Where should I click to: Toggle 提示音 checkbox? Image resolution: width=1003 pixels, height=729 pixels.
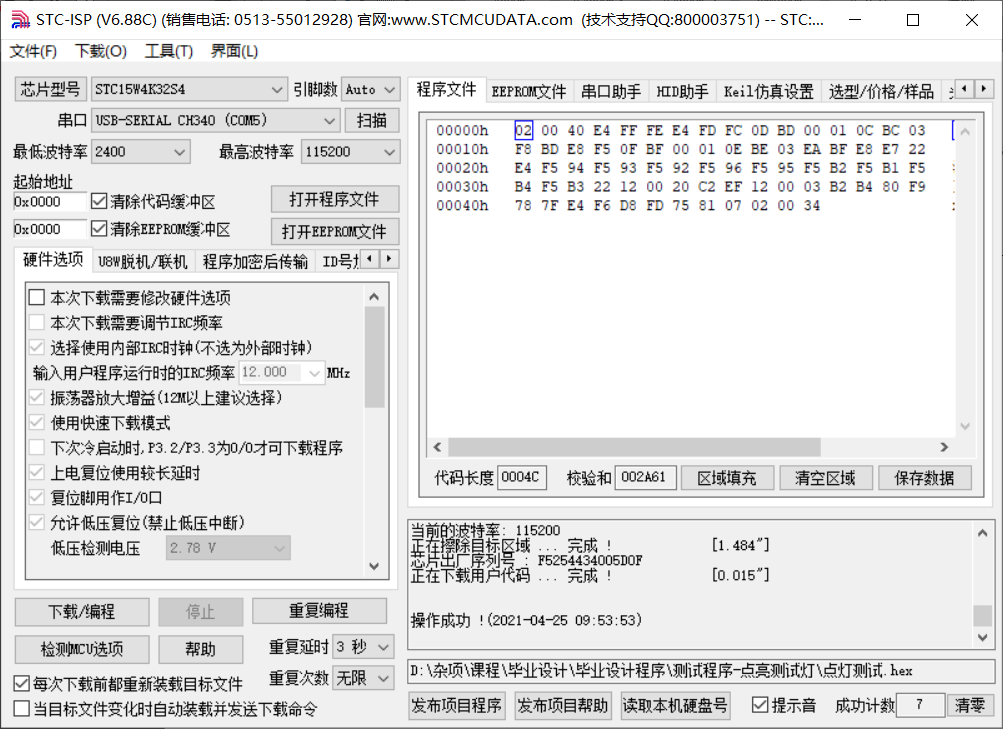click(x=760, y=705)
